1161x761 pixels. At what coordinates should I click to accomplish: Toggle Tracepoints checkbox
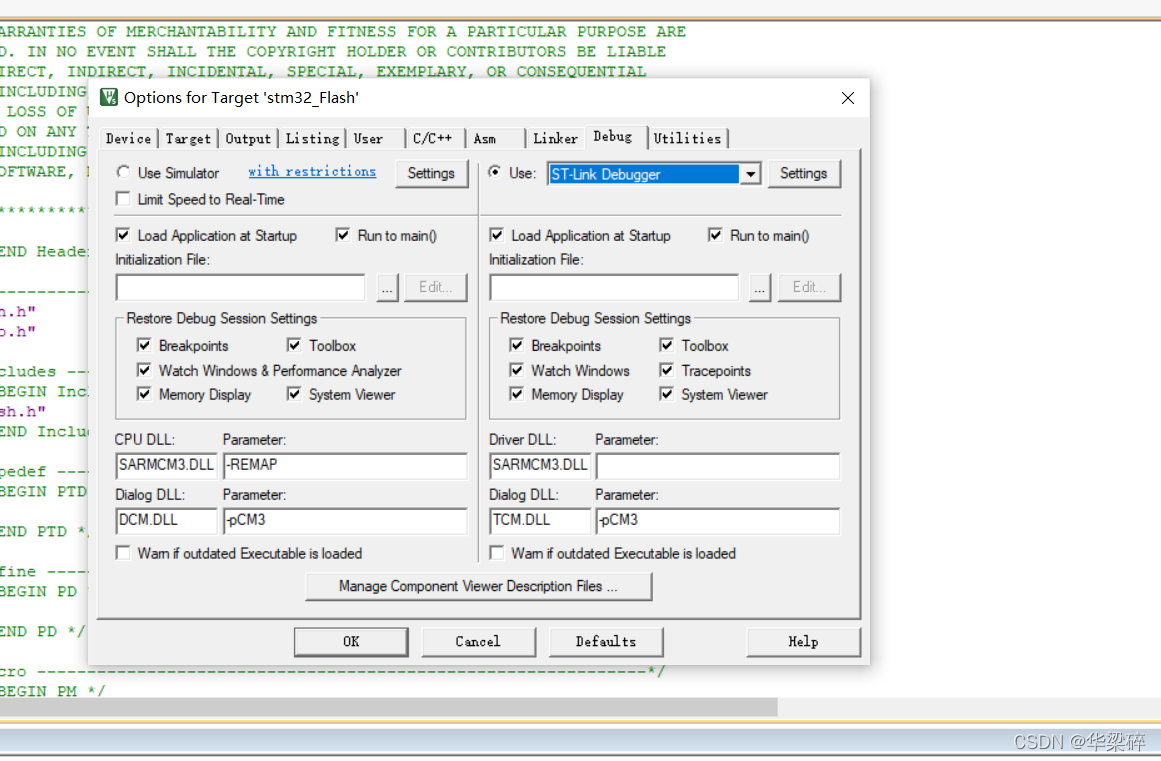click(667, 370)
